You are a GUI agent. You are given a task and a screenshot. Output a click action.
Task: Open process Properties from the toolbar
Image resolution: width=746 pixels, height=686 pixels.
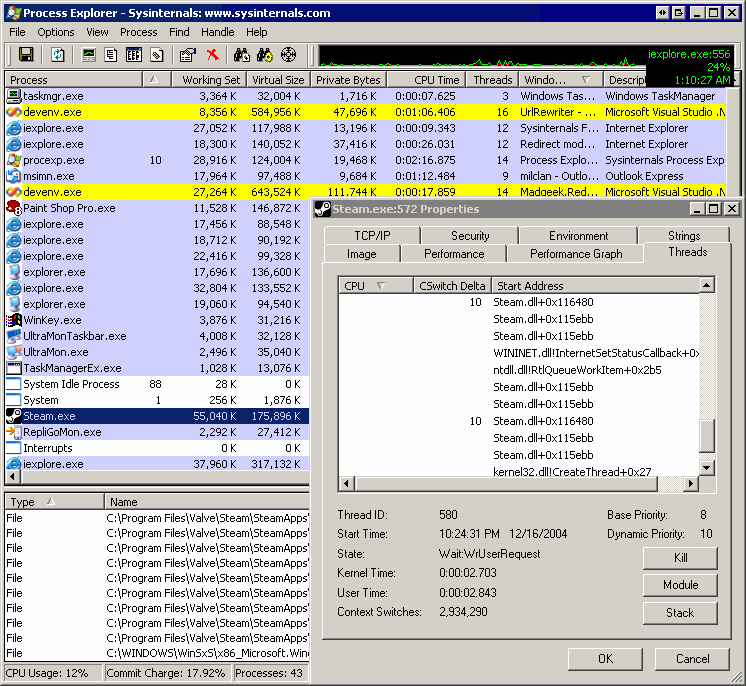click(188, 55)
